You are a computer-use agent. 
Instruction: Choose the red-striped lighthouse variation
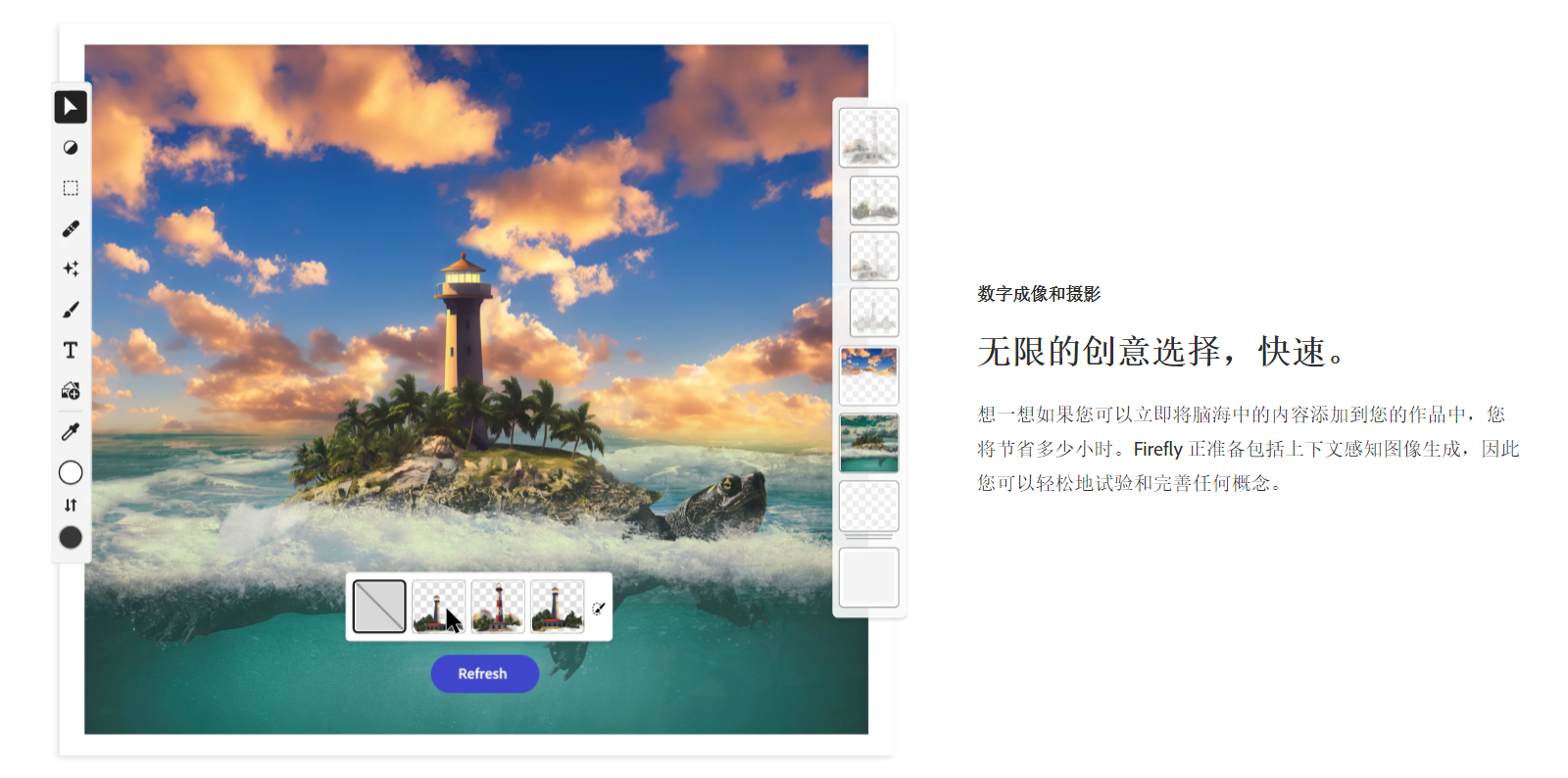click(x=498, y=607)
